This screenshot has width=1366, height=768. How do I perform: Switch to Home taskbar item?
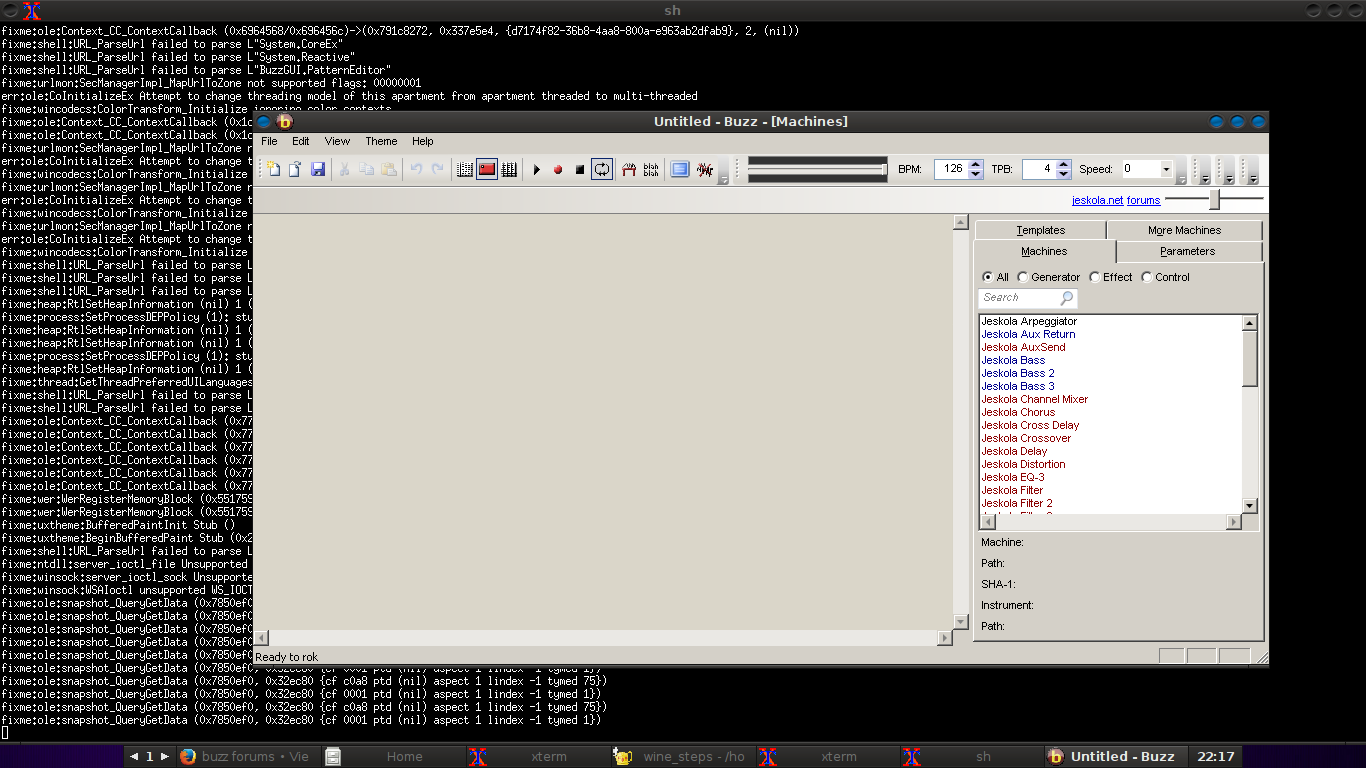[x=395, y=756]
